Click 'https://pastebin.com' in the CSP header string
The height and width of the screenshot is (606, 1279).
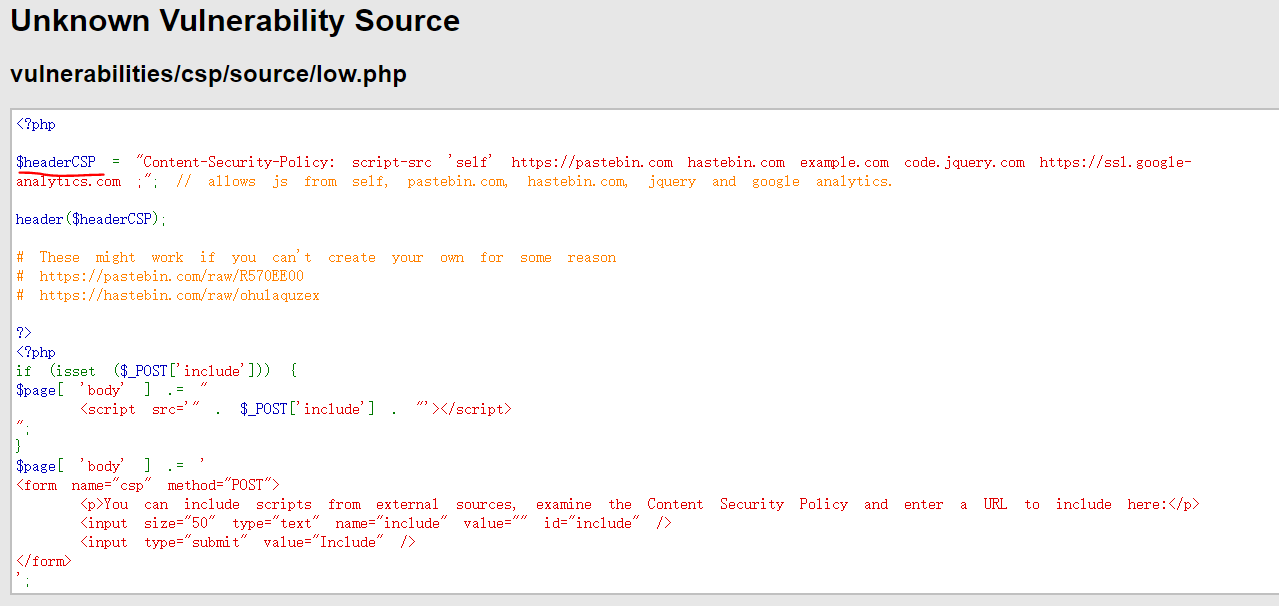(x=592, y=162)
